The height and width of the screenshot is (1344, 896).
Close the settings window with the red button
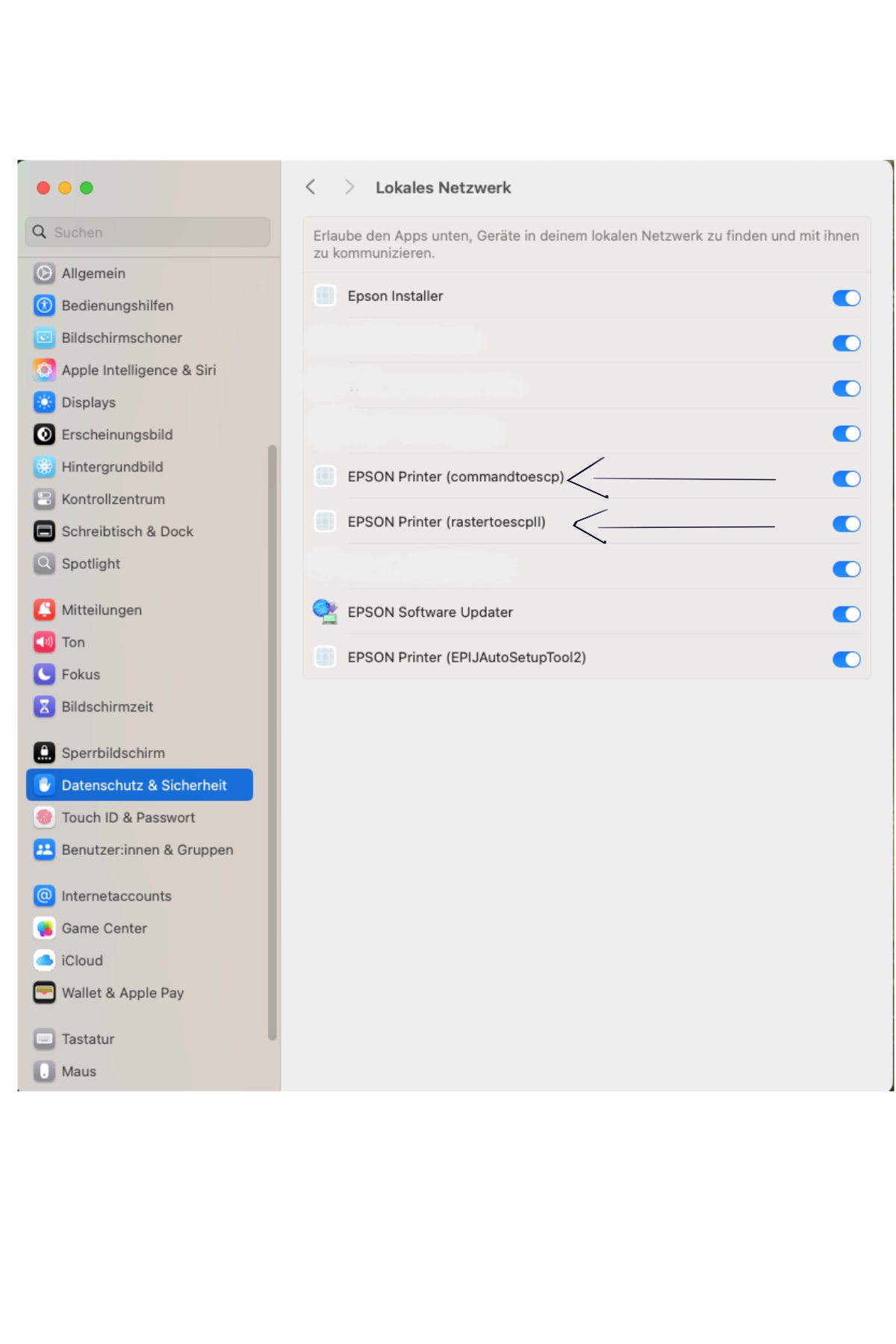pos(43,188)
